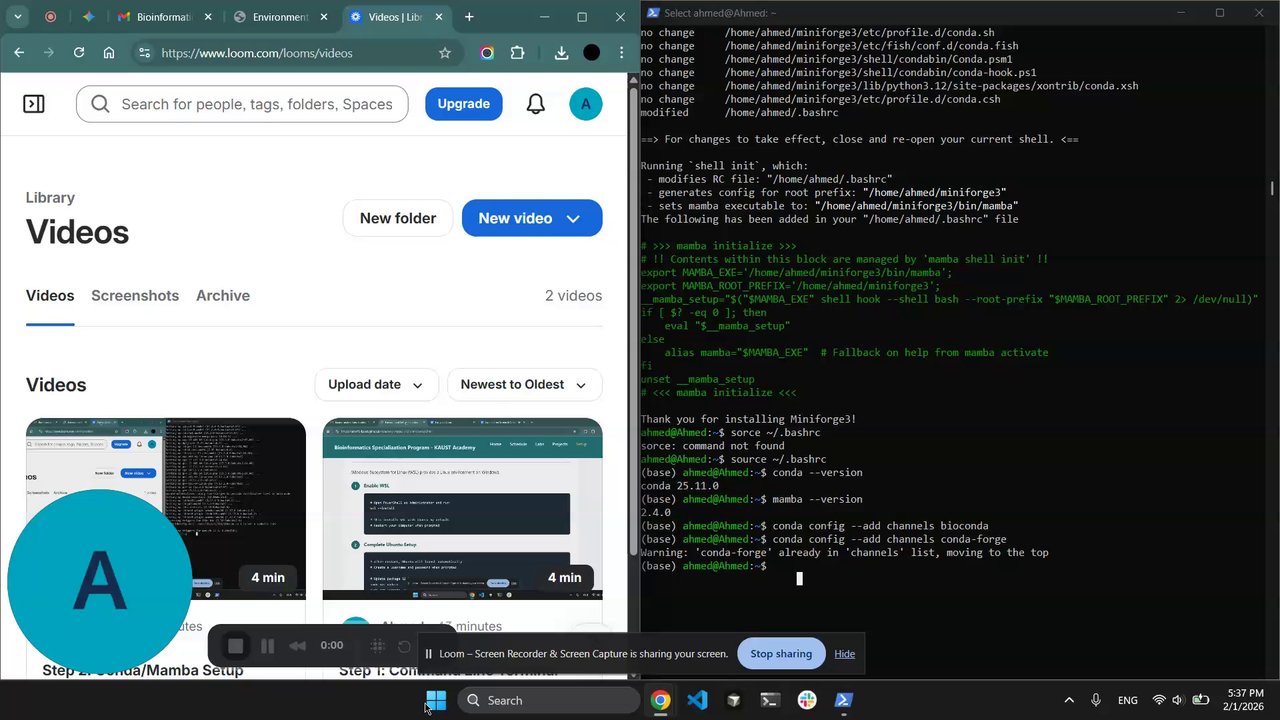Click the Loom stop recording button

tap(236, 646)
